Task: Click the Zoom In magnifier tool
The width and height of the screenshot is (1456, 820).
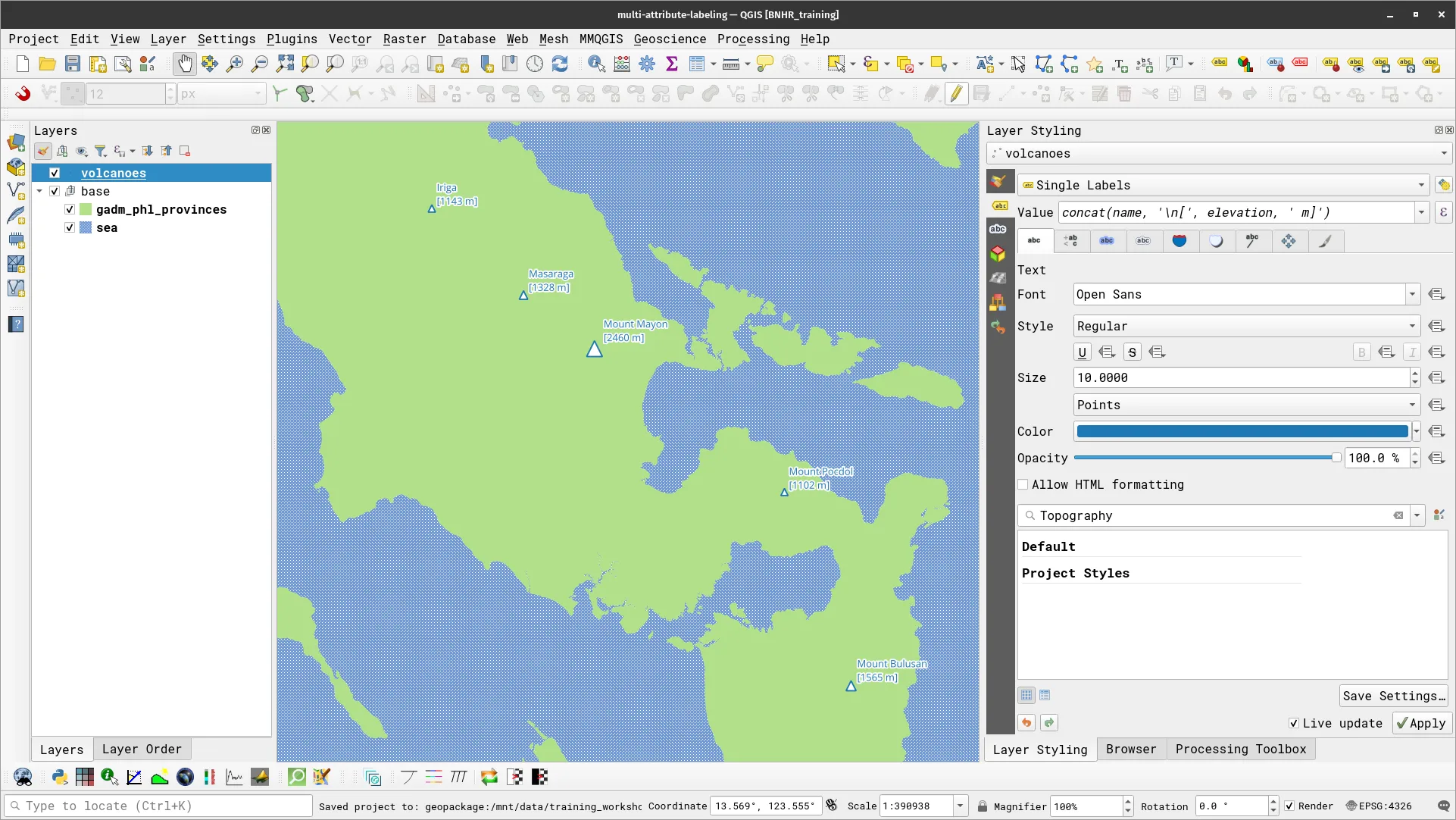Action: click(235, 64)
